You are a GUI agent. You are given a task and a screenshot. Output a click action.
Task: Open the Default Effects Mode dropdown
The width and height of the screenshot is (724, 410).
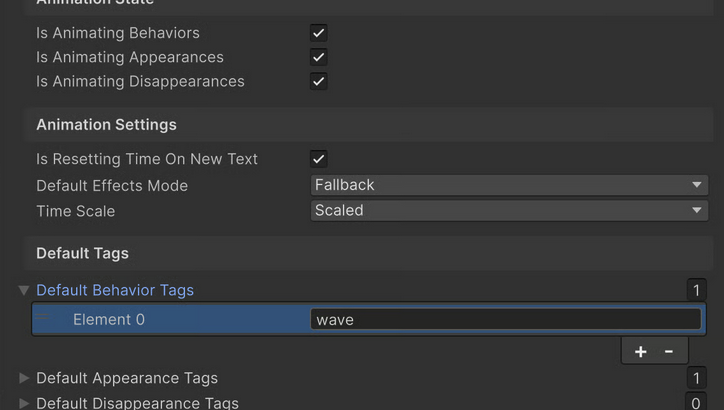point(508,185)
